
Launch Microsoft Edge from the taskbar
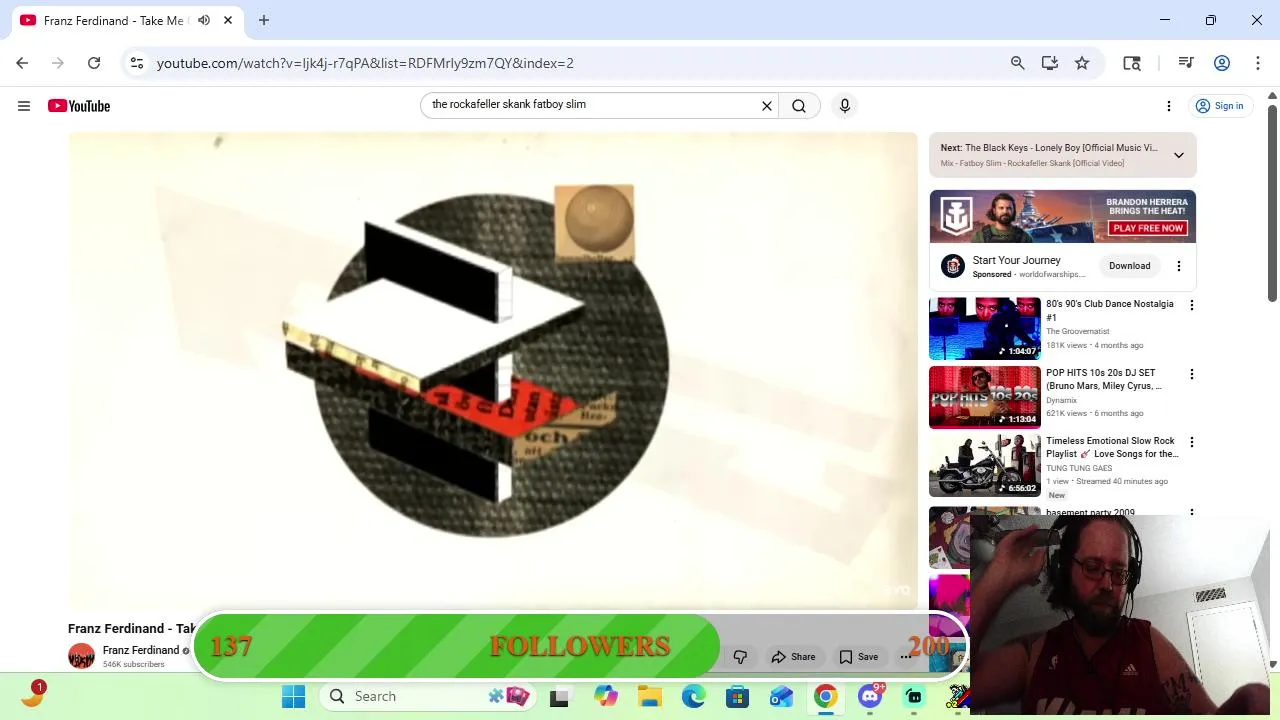pyautogui.click(x=694, y=697)
